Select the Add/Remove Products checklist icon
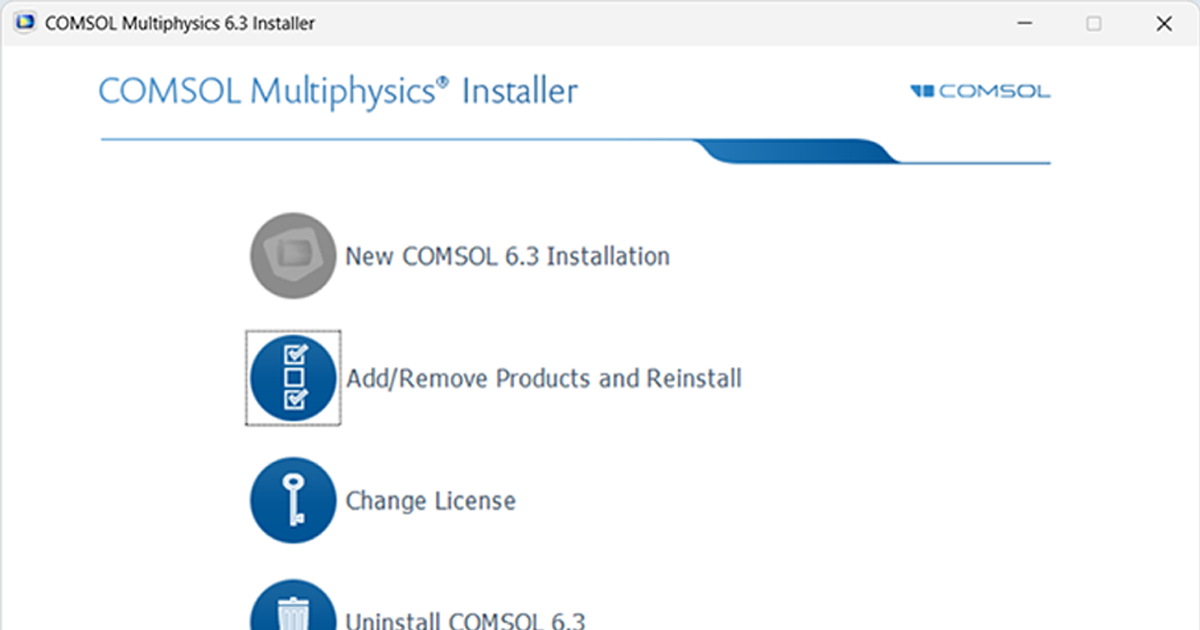The height and width of the screenshot is (630, 1200). 292,377
